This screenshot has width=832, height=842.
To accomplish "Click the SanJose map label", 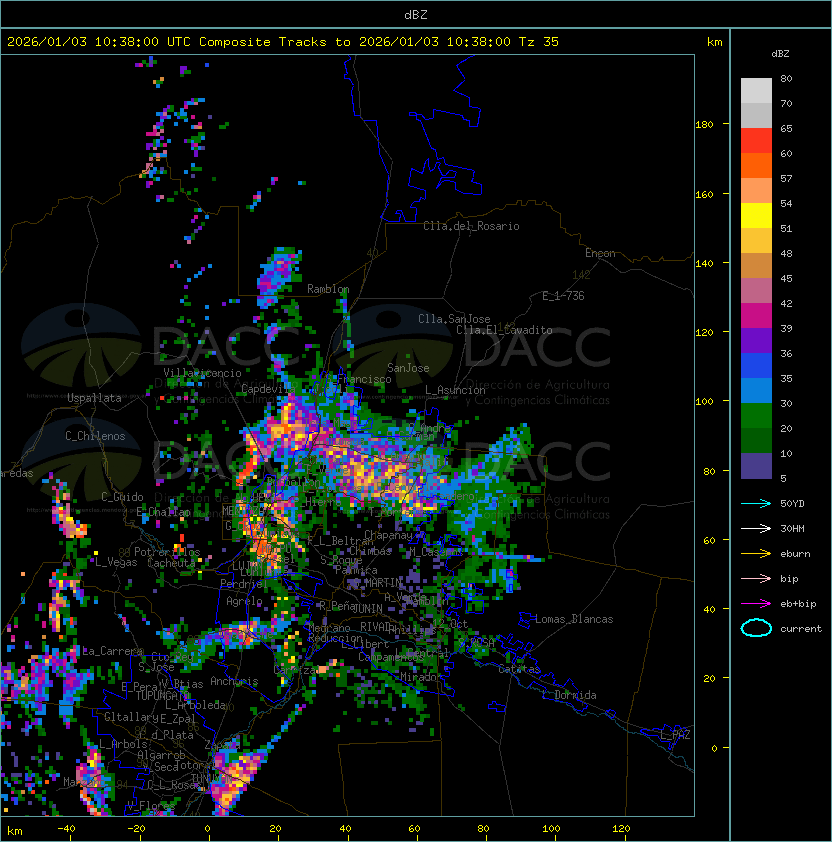I will (408, 368).
